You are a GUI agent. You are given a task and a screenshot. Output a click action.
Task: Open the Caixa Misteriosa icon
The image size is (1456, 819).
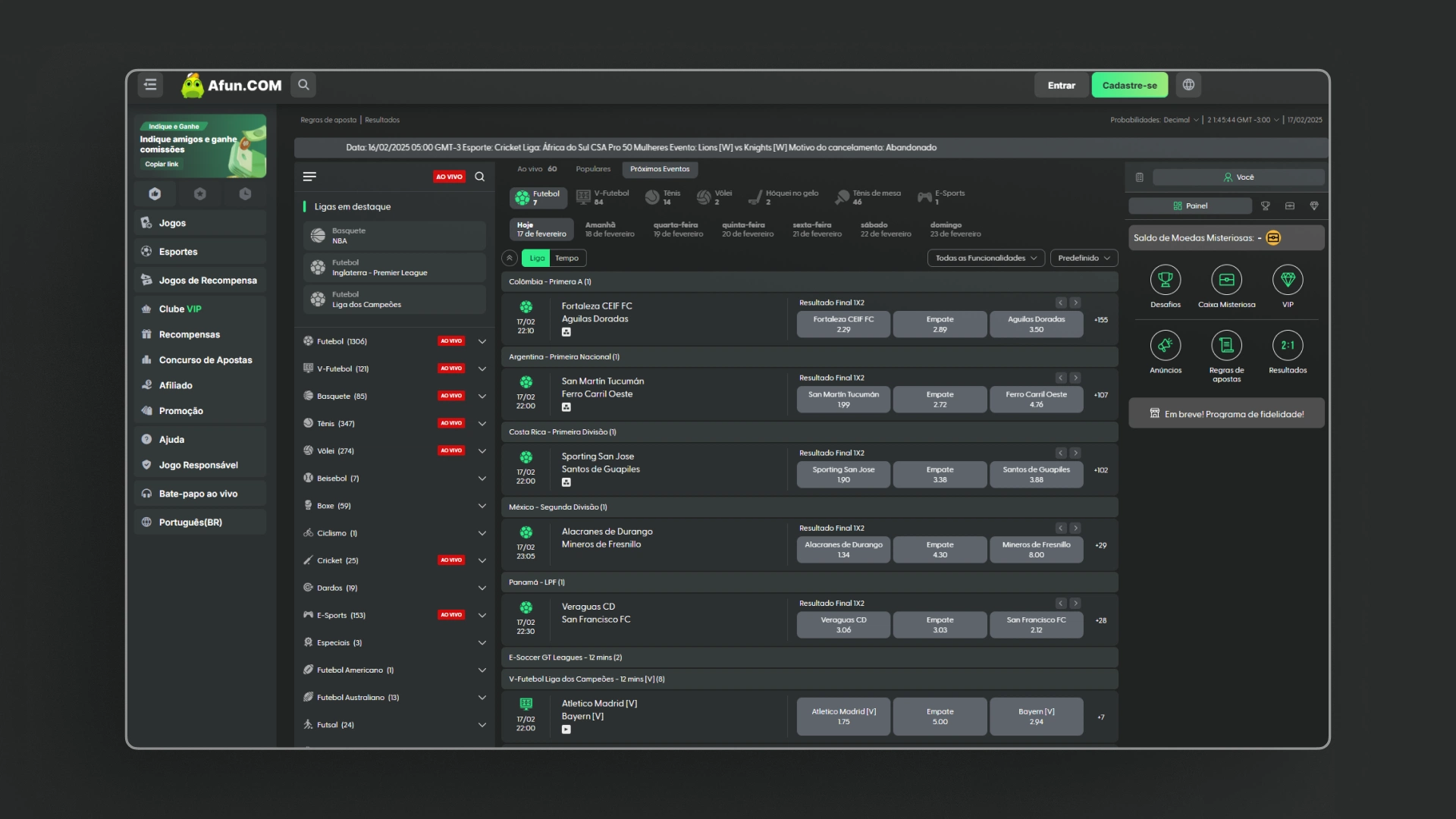point(1226,280)
